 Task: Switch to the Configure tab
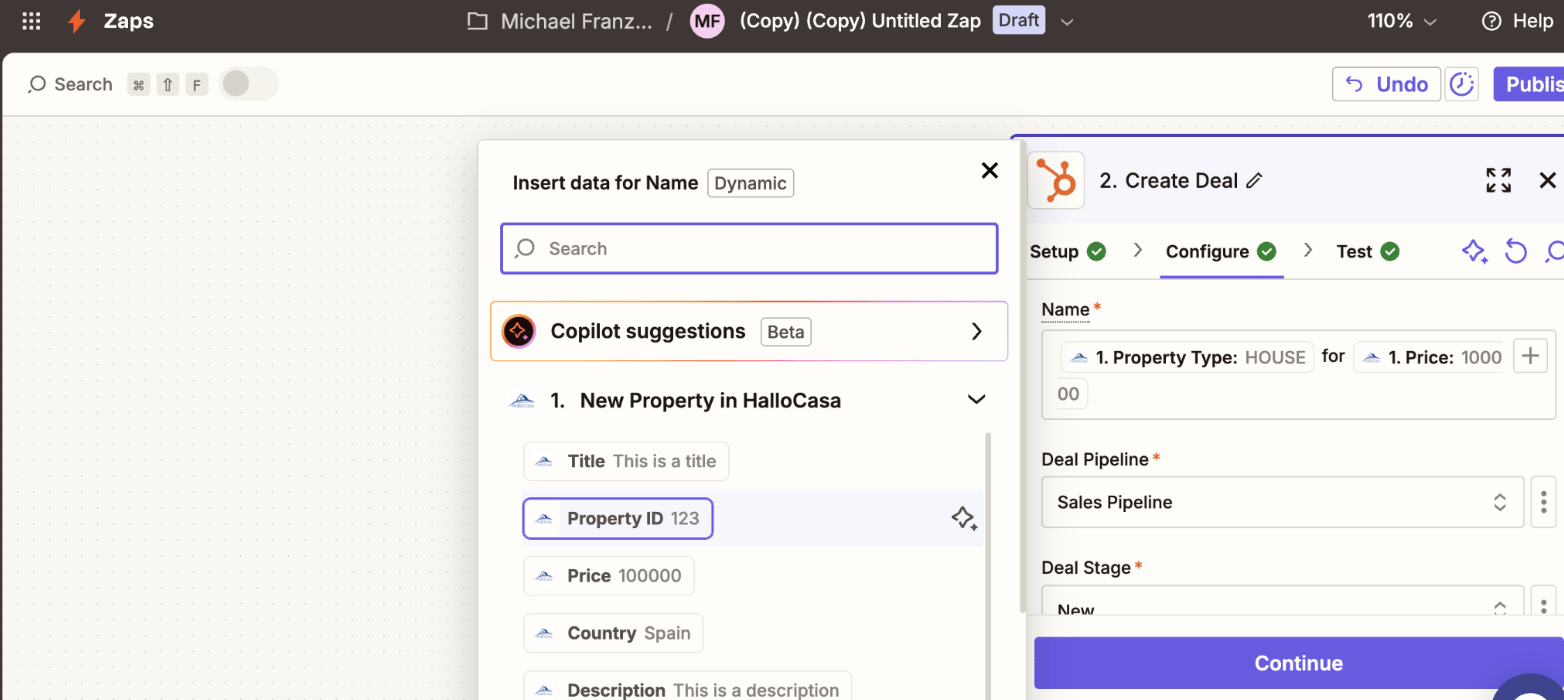tap(1221, 251)
